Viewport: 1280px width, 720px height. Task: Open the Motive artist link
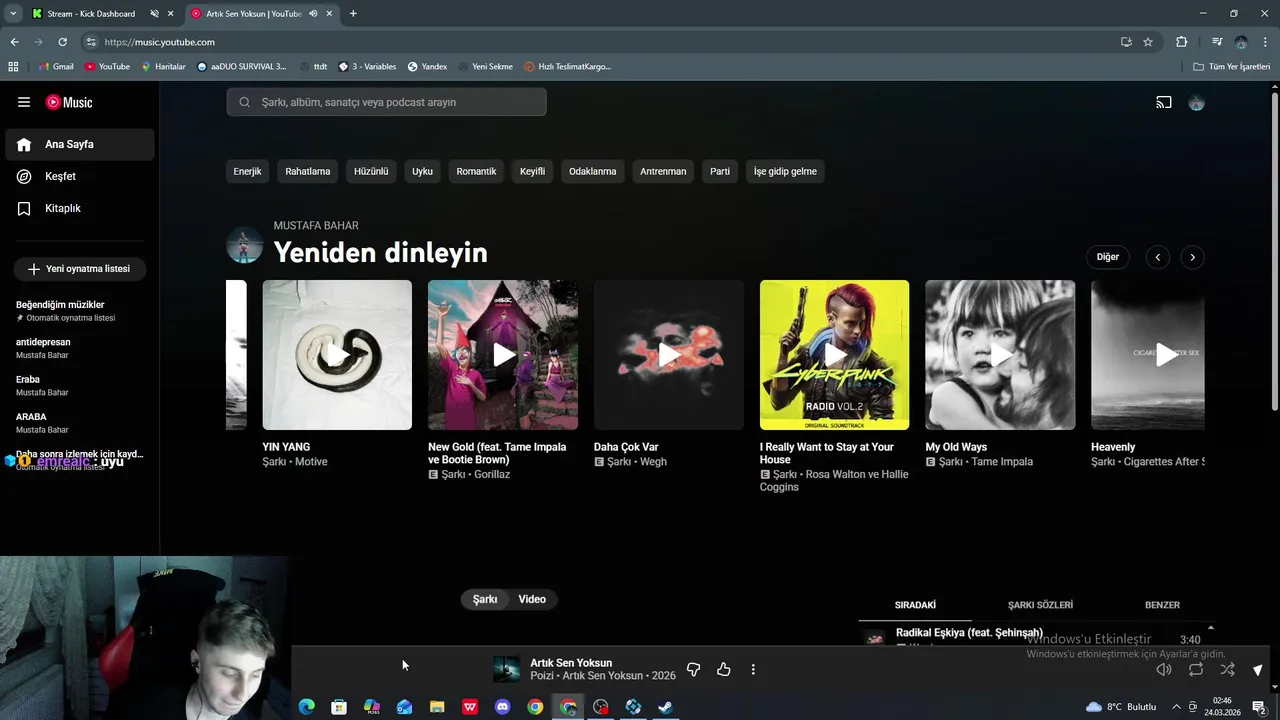[x=311, y=462]
